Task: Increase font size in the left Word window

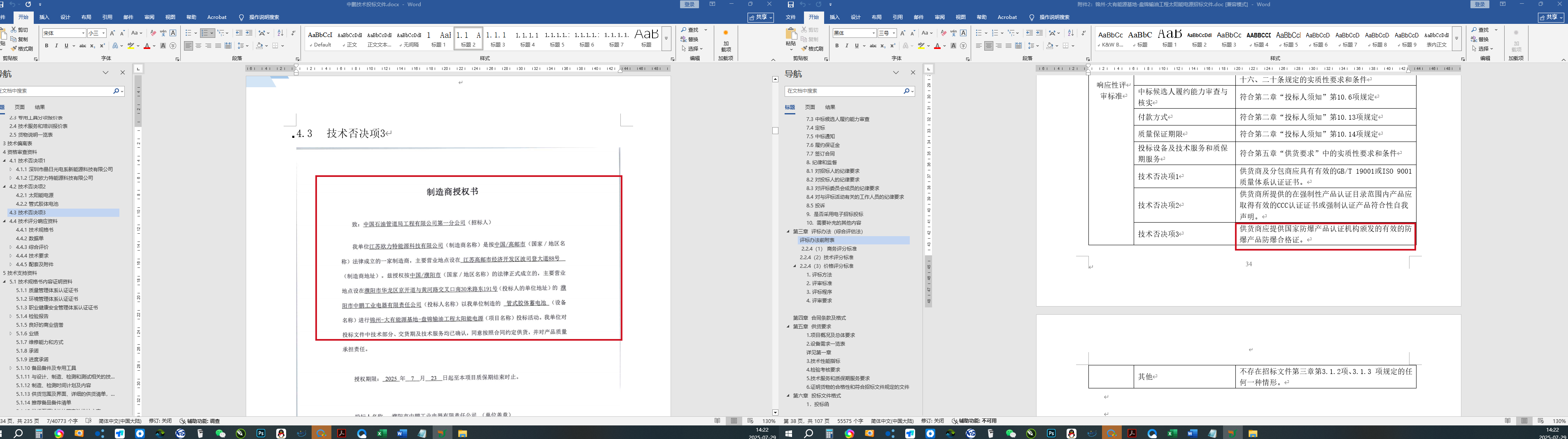Action: pyautogui.click(x=113, y=33)
